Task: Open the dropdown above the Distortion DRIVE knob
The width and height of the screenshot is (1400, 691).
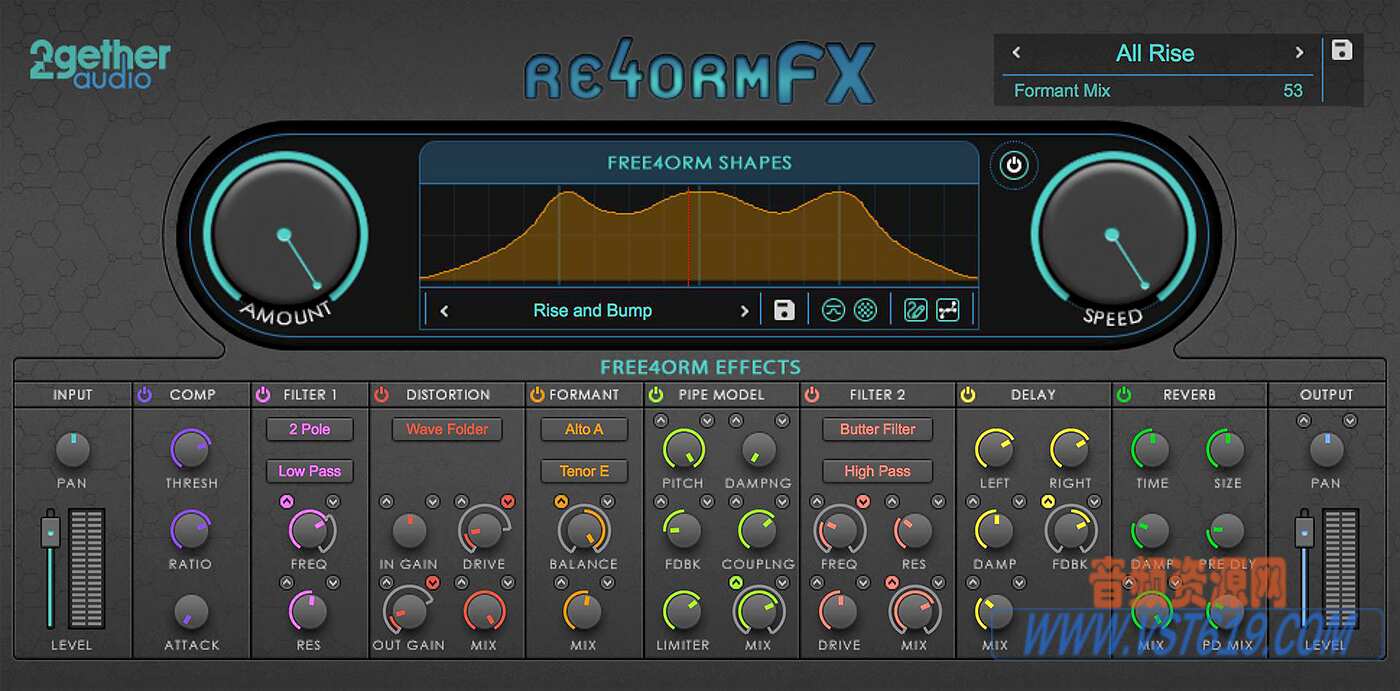Action: (508, 500)
